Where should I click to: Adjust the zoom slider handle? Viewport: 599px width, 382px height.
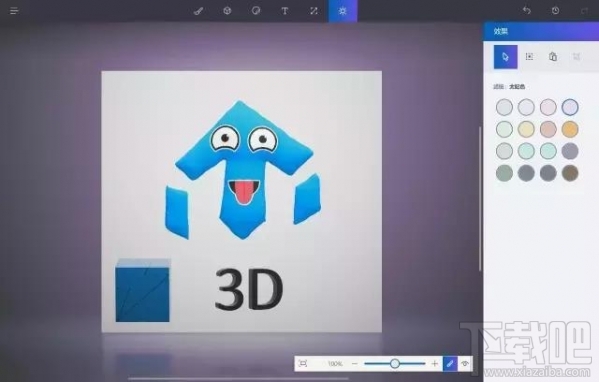click(395, 364)
